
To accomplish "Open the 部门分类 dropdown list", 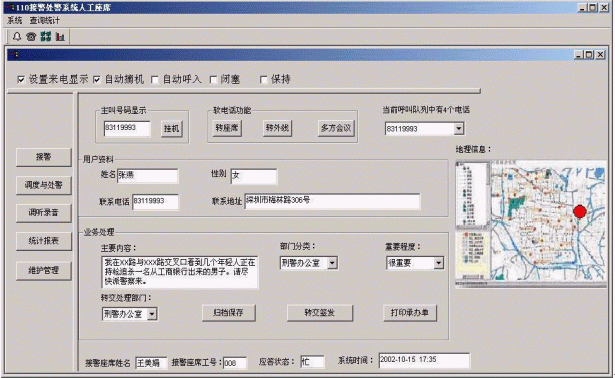I will 332,263.
